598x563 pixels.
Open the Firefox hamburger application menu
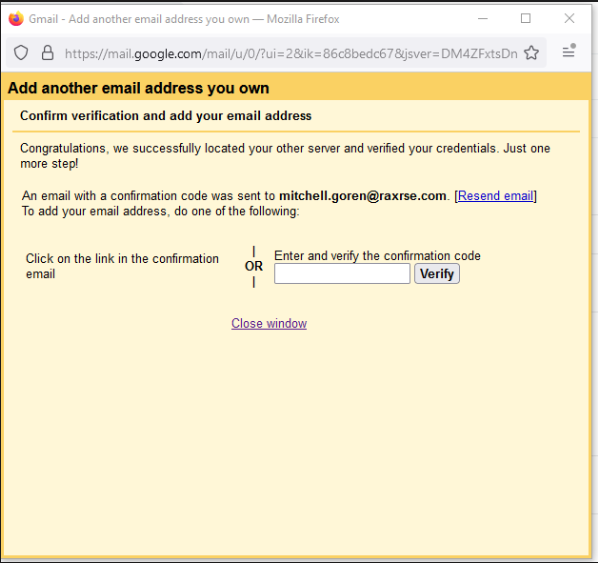click(x=569, y=51)
